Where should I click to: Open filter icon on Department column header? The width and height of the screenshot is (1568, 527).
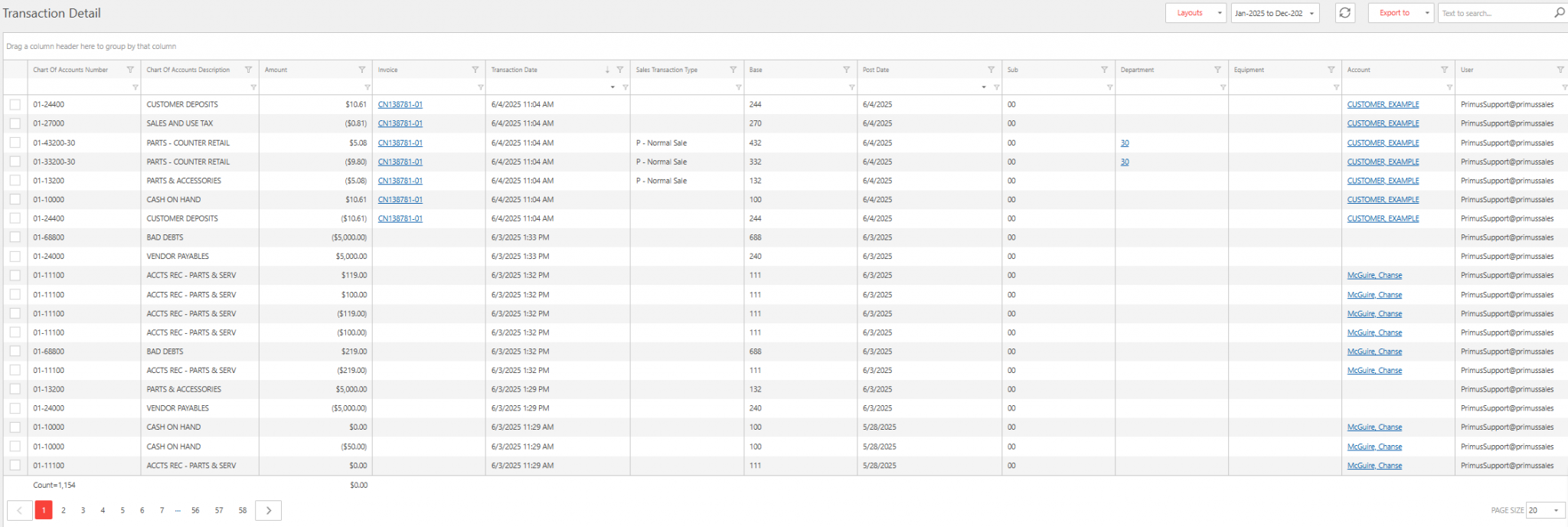pos(1217,70)
